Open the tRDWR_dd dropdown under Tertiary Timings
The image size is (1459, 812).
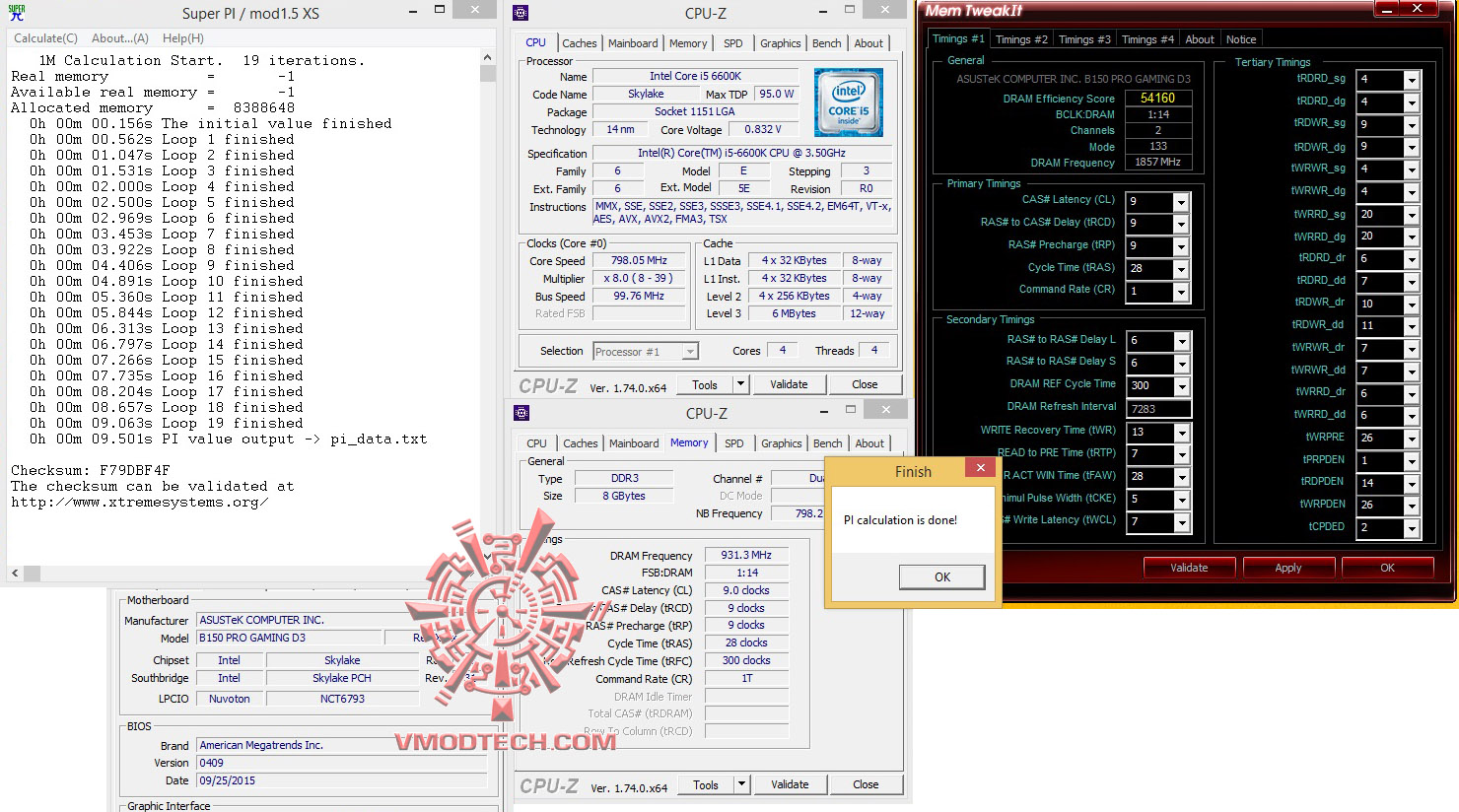click(x=1412, y=327)
